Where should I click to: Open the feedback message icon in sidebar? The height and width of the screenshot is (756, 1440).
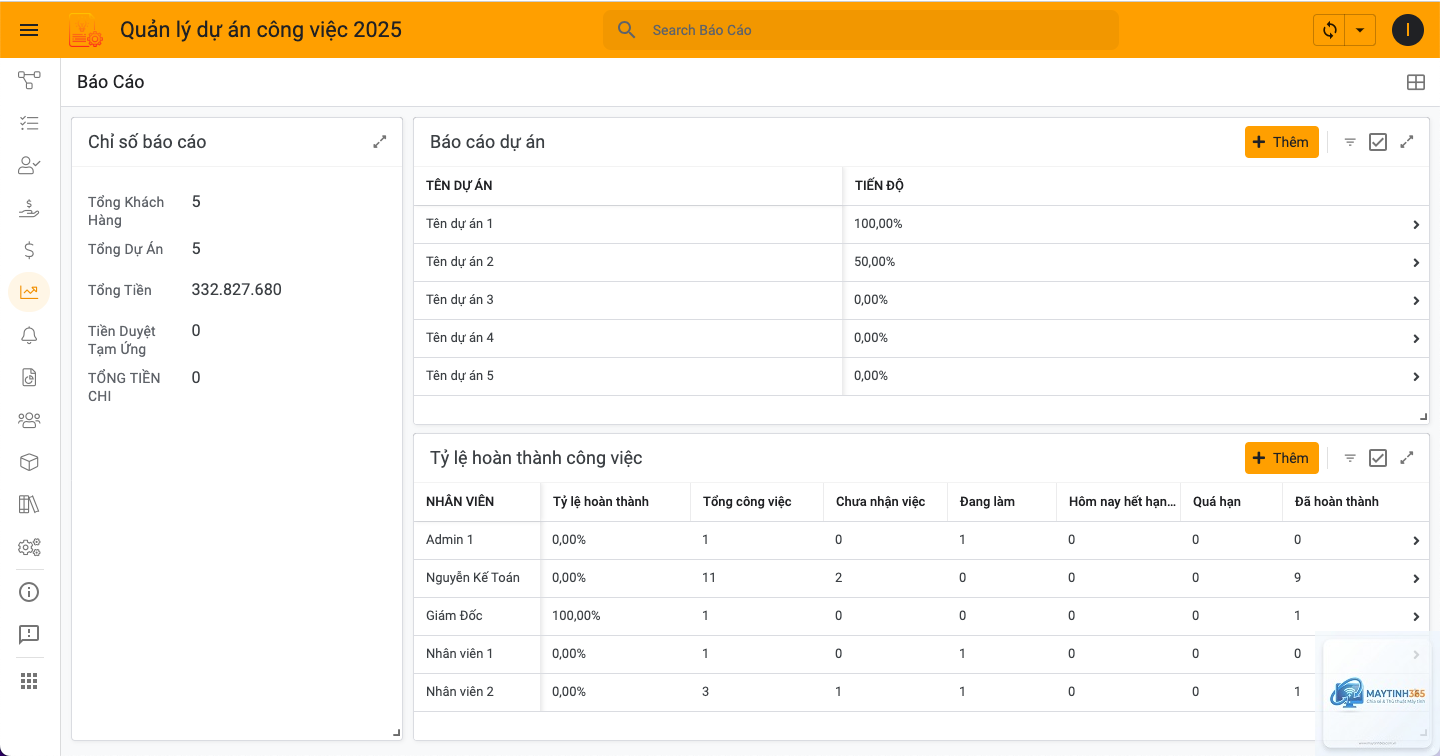tap(29, 634)
